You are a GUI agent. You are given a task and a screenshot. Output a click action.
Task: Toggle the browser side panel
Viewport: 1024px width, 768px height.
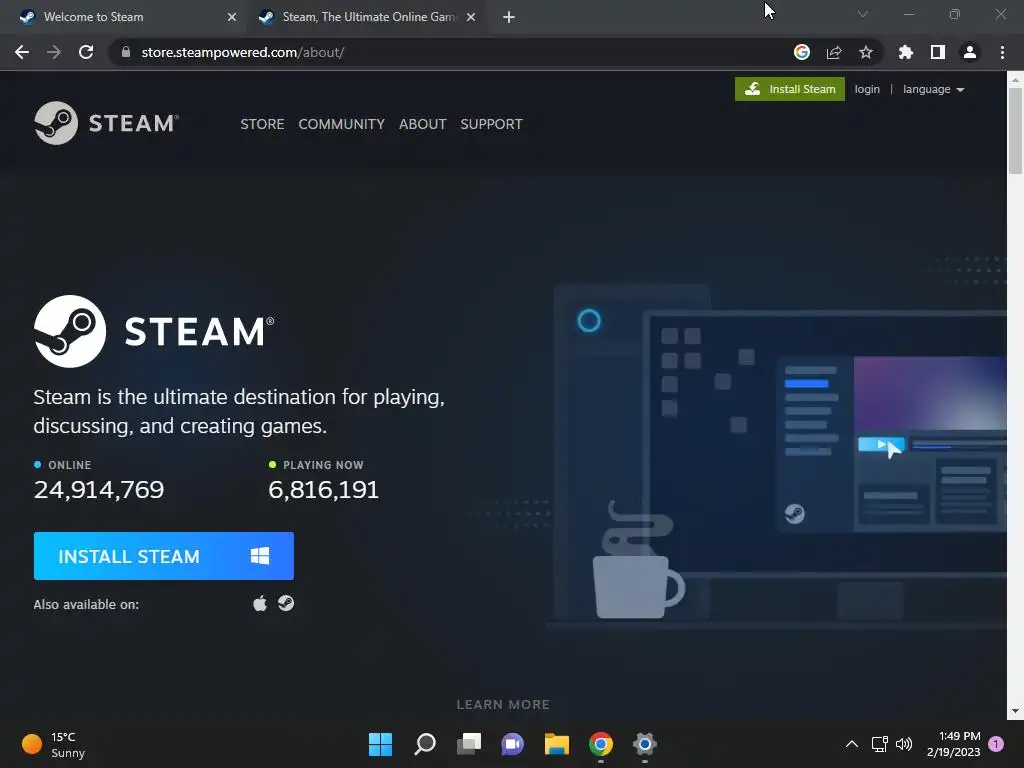pos(938,52)
